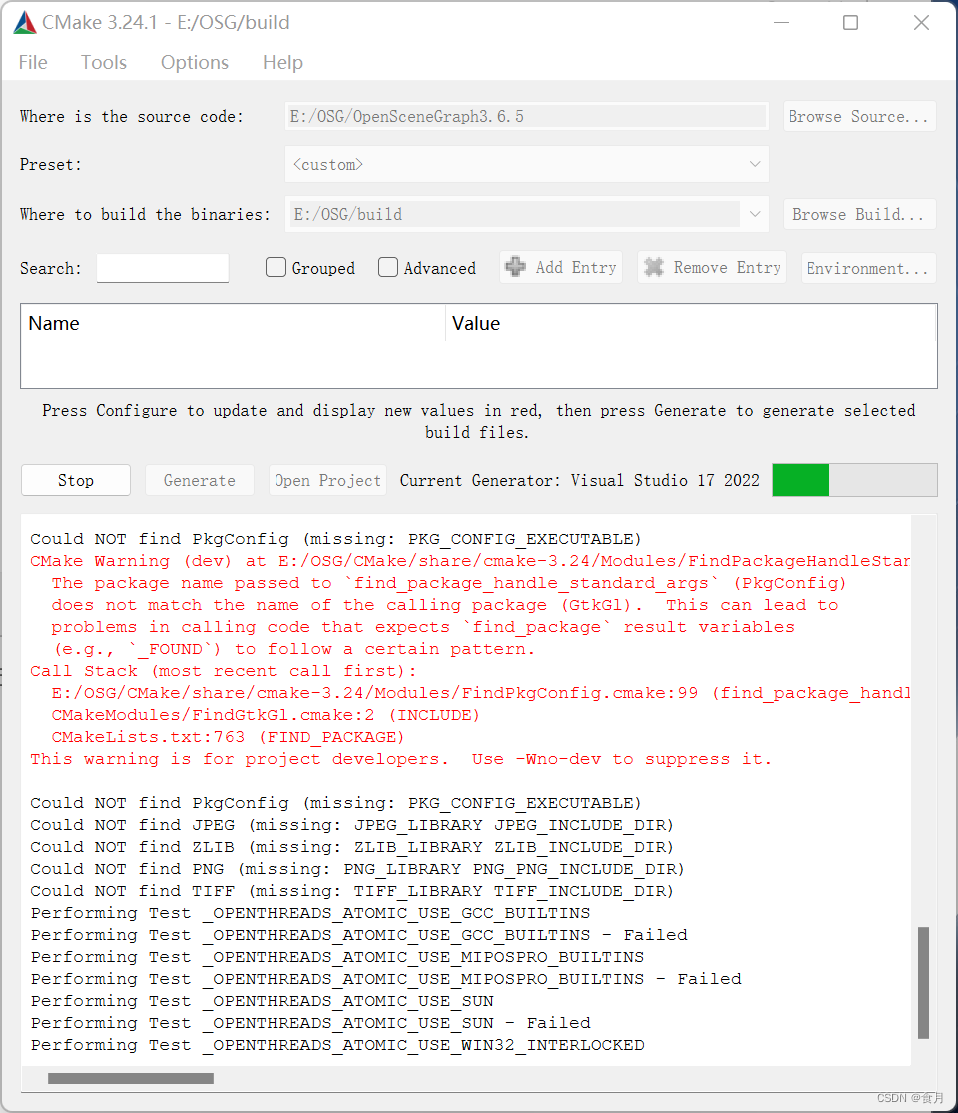The width and height of the screenshot is (958, 1113).
Task: Click the 'Where to build the binaries:' label
Action: (145, 214)
